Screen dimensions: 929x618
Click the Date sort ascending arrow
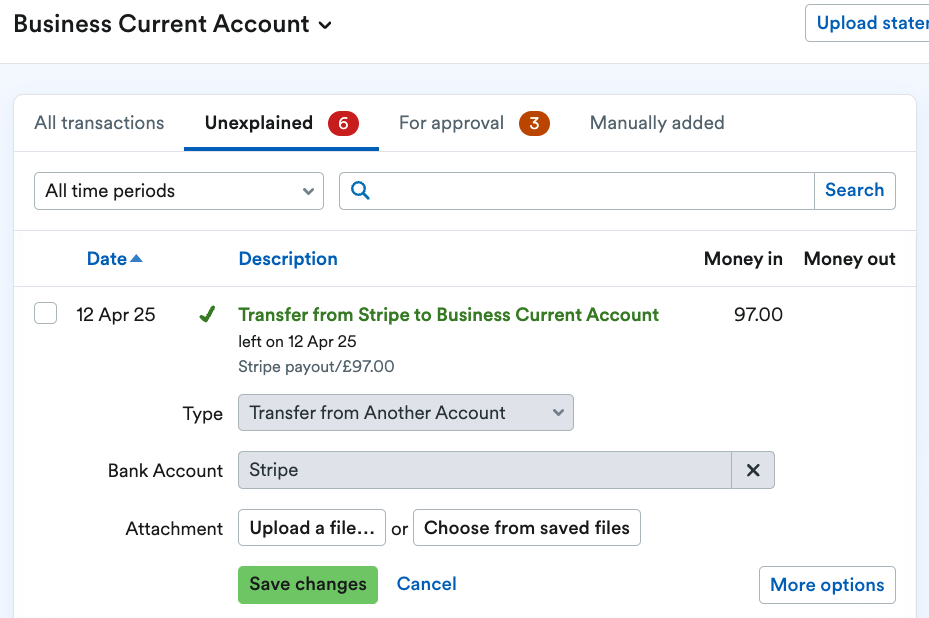click(136, 258)
